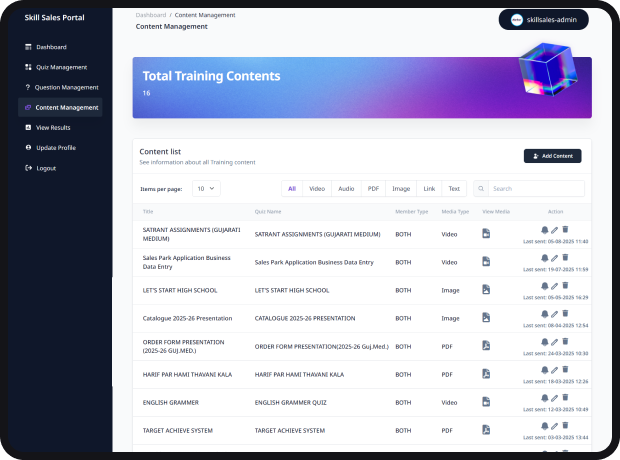620x460 pixels.
Task: Edit Sales Park Application content
Action: 554,258
